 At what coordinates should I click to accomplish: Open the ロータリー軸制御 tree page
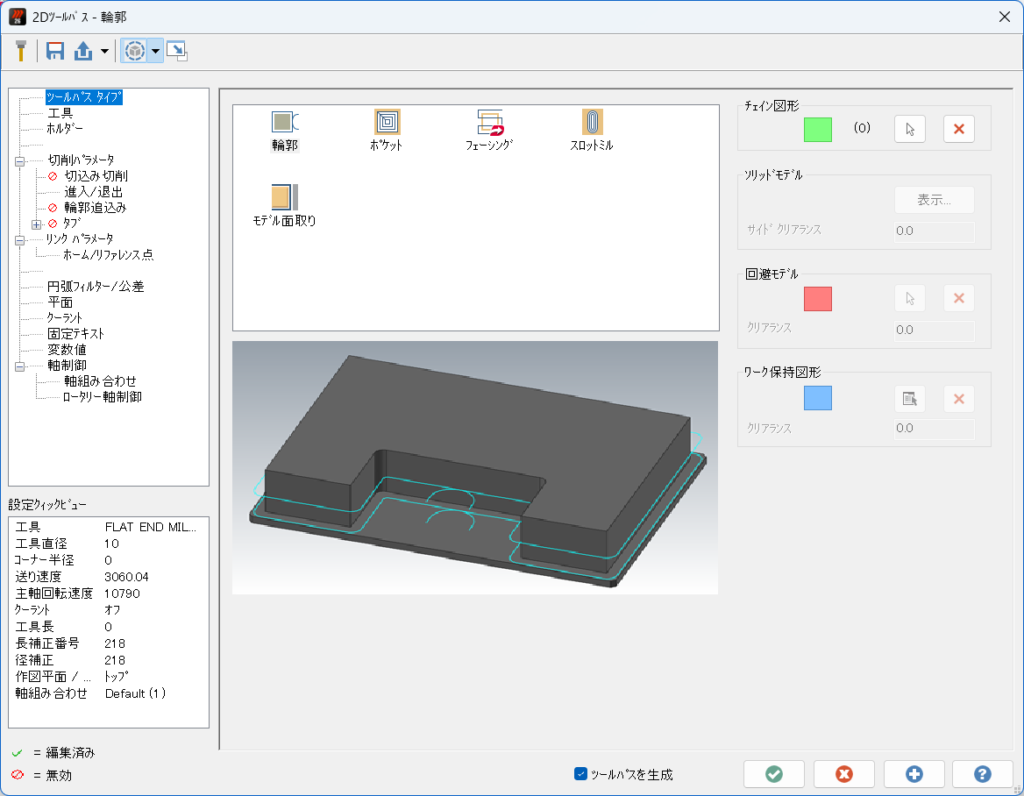(x=102, y=397)
